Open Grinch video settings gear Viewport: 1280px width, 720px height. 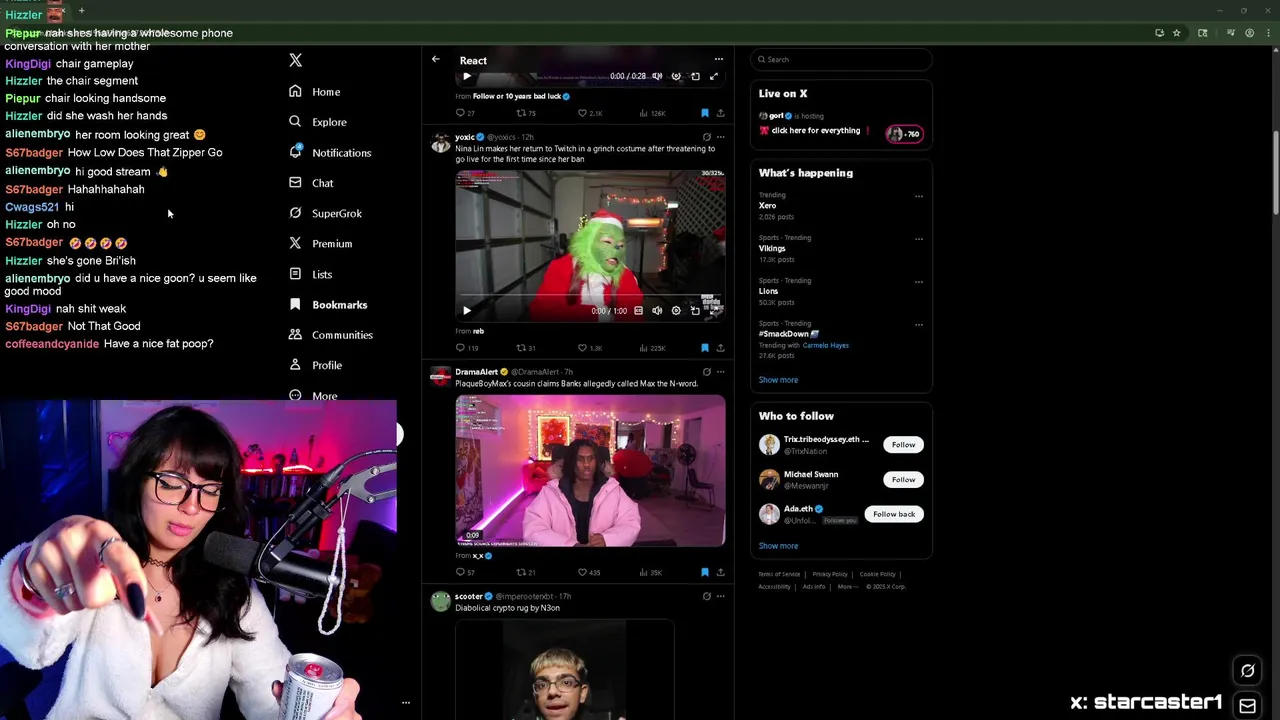pos(676,311)
